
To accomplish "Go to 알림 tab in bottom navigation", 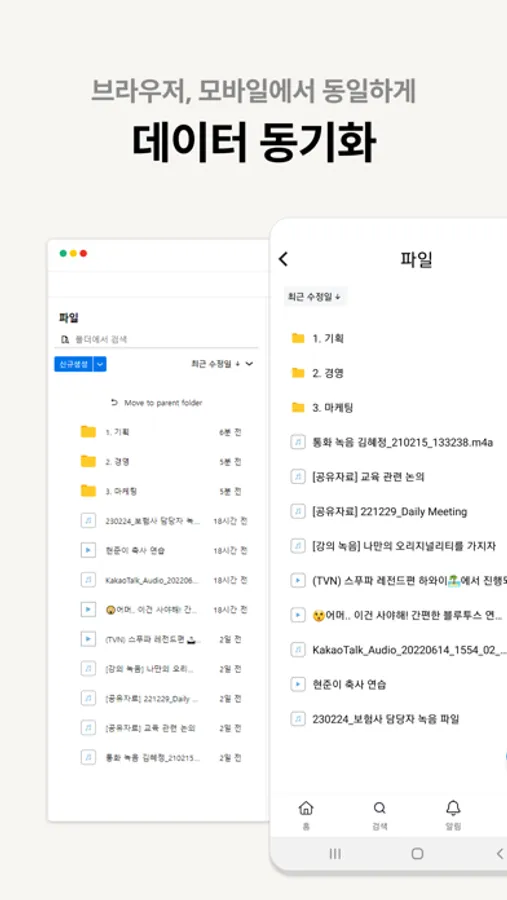I will click(x=453, y=814).
